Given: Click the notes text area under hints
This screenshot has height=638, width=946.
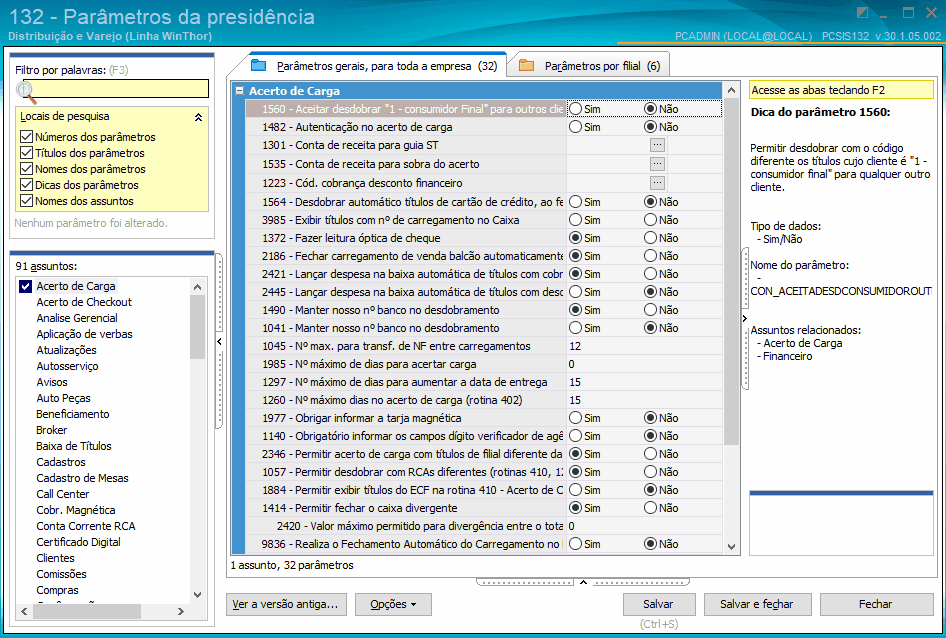Looking at the screenshot, I should (841, 525).
